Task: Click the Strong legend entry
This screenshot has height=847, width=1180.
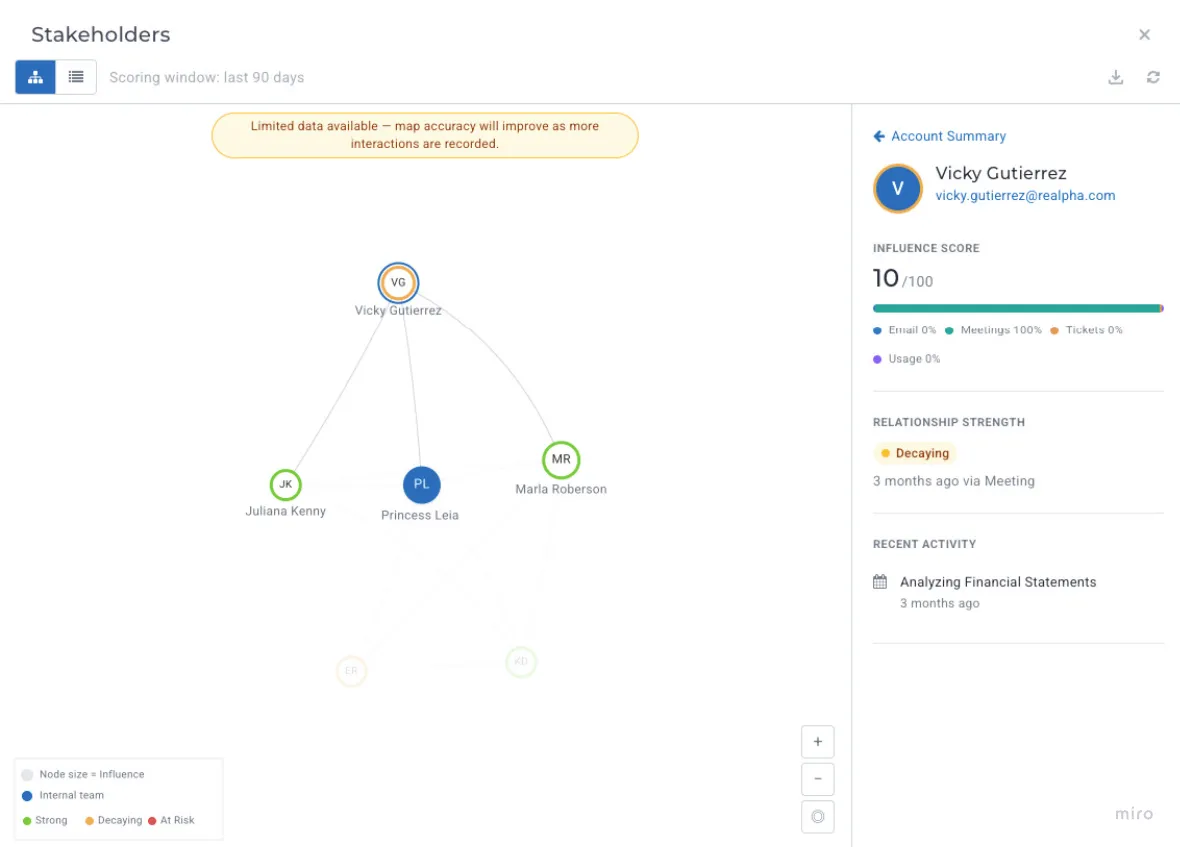Action: click(45, 820)
